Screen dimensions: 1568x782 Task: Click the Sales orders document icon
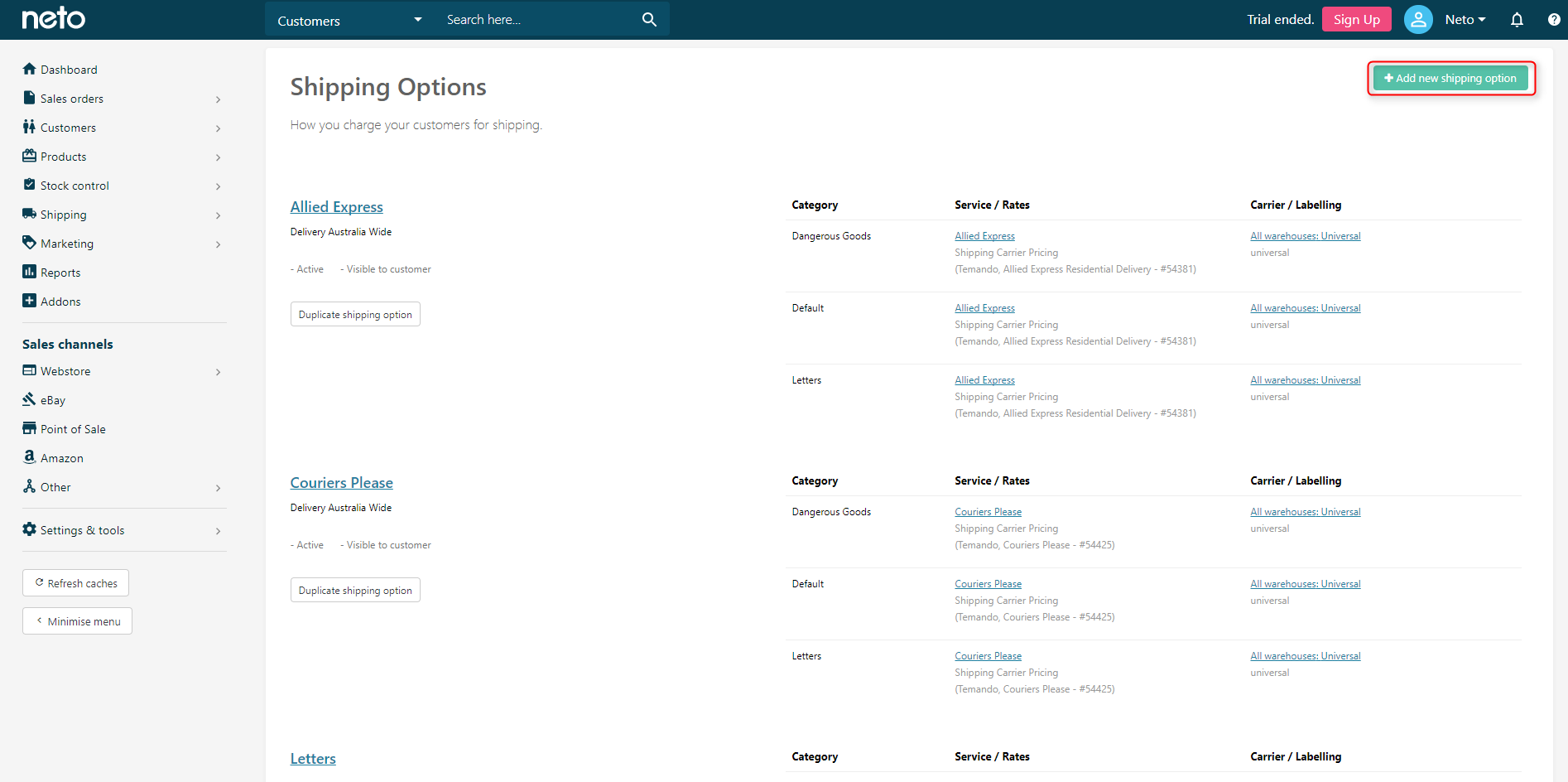pos(30,98)
